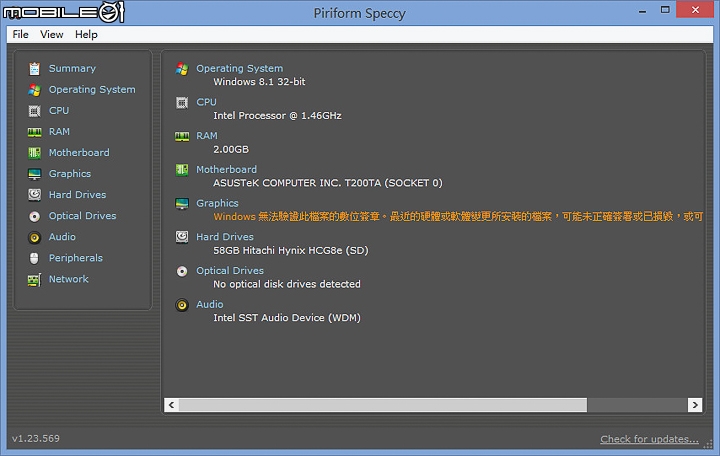The height and width of the screenshot is (456, 720).
Task: Click the RAM icon in summary panel
Action: coord(182,136)
